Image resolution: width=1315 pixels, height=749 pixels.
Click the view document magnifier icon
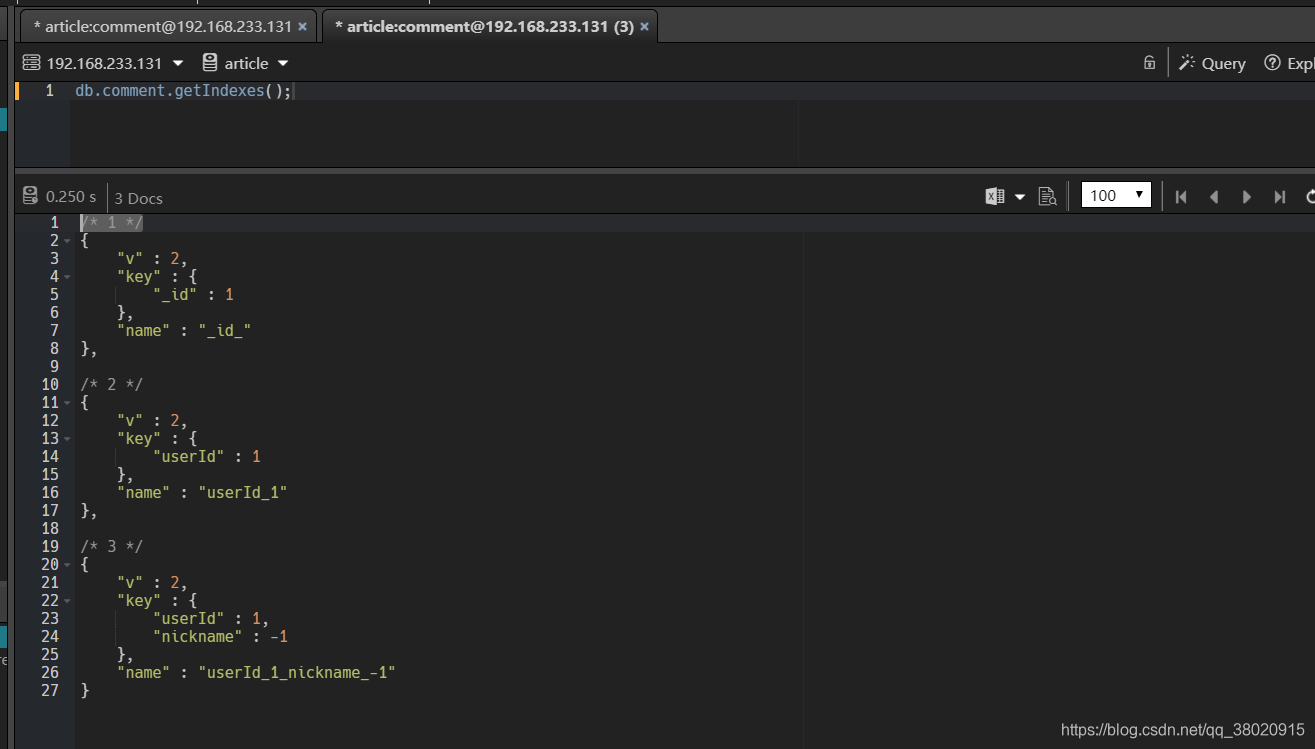1048,196
